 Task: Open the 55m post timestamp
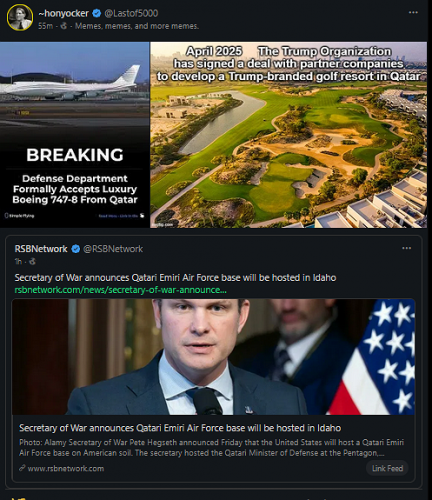click(x=45, y=26)
